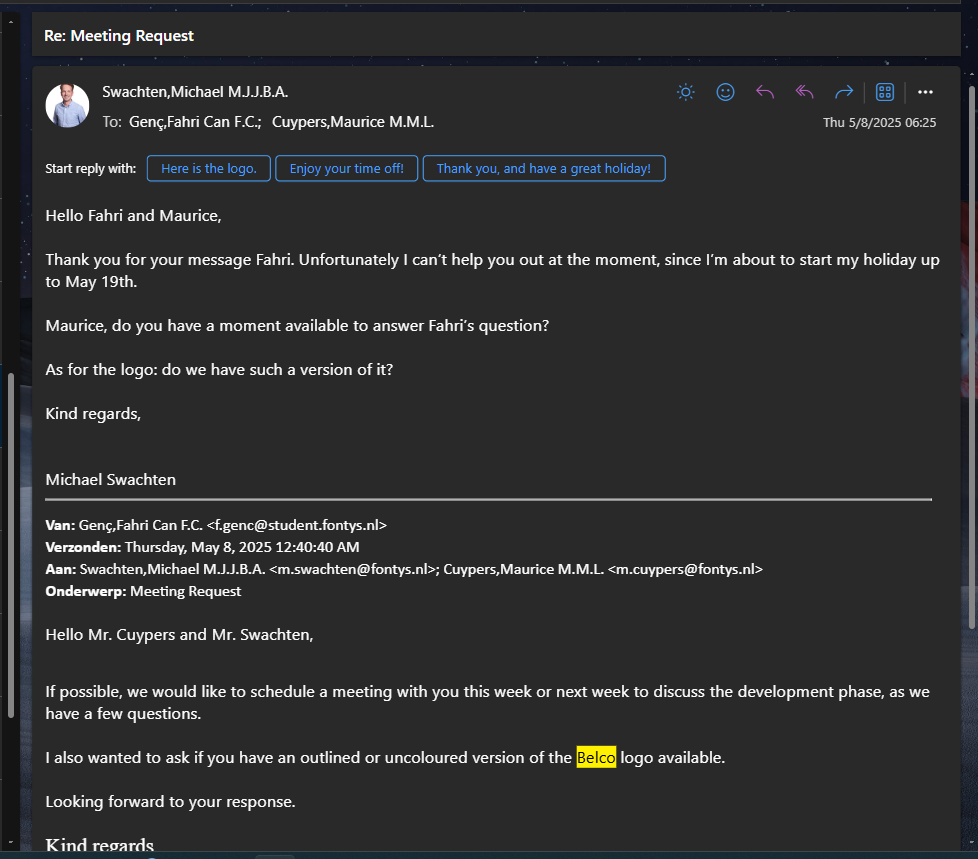Click the sun brightness icon

tap(685, 91)
